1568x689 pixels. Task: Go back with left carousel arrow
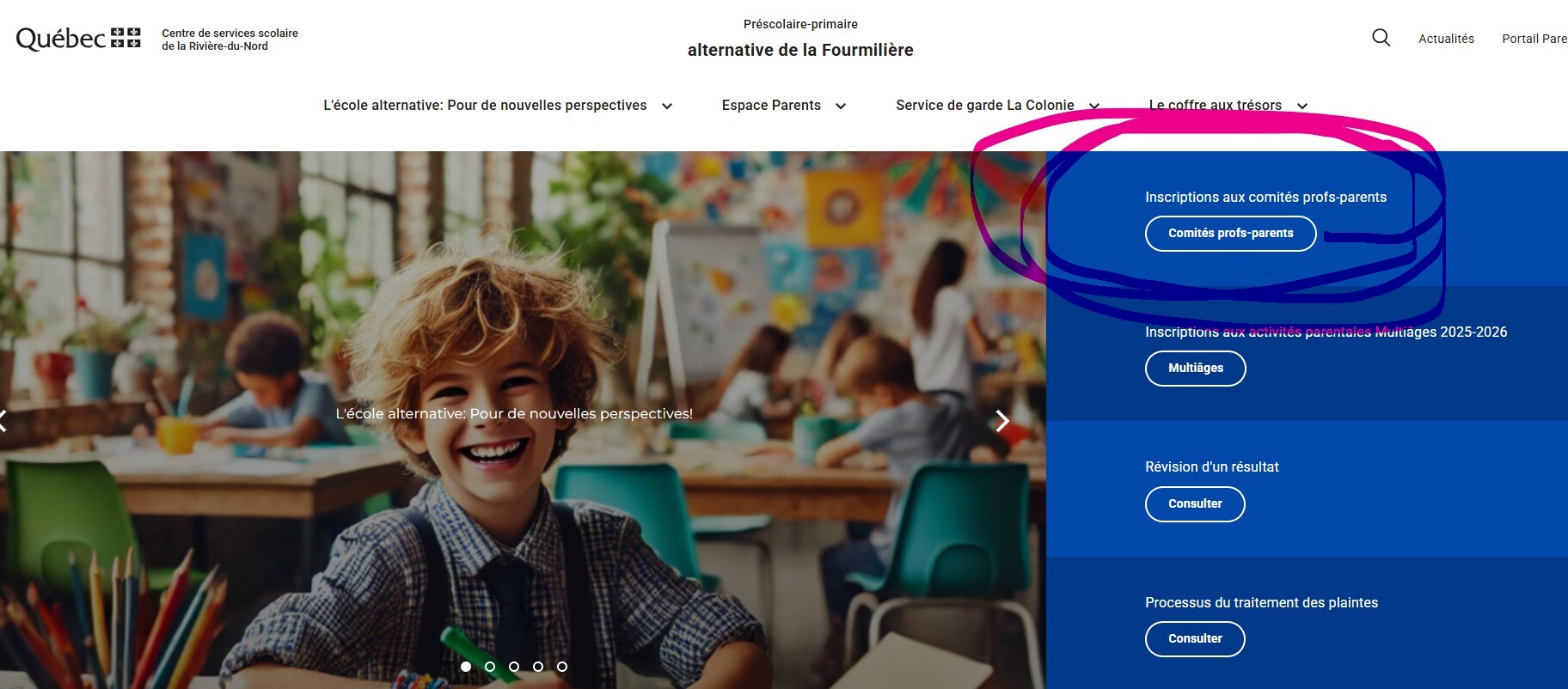(x=3, y=421)
